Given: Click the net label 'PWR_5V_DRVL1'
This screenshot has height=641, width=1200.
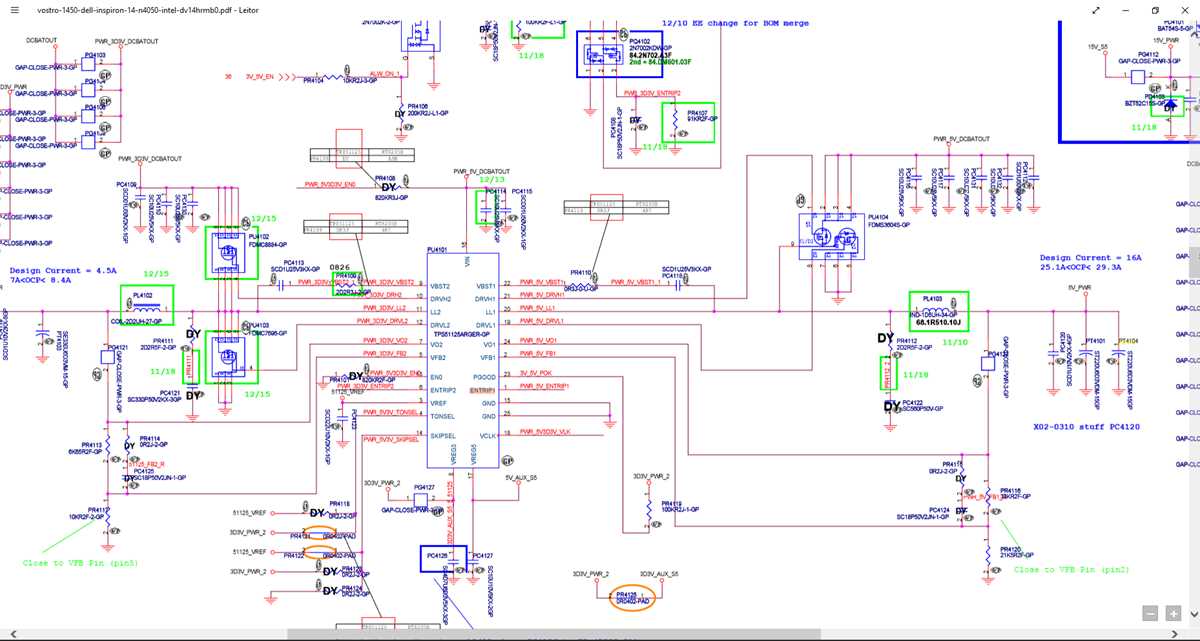Looking at the screenshot, I should [x=544, y=320].
